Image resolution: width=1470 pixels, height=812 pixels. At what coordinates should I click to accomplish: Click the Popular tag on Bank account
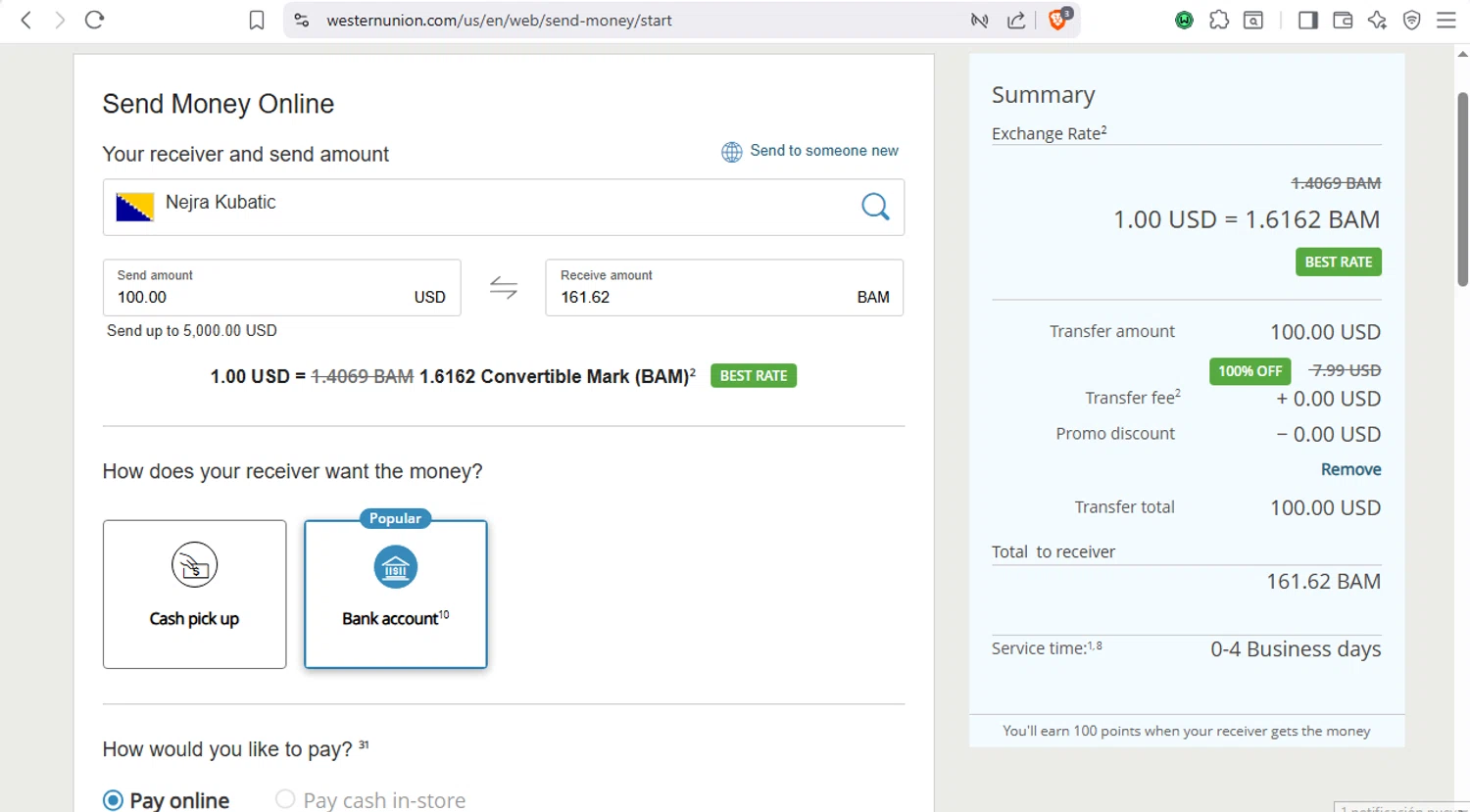395,518
